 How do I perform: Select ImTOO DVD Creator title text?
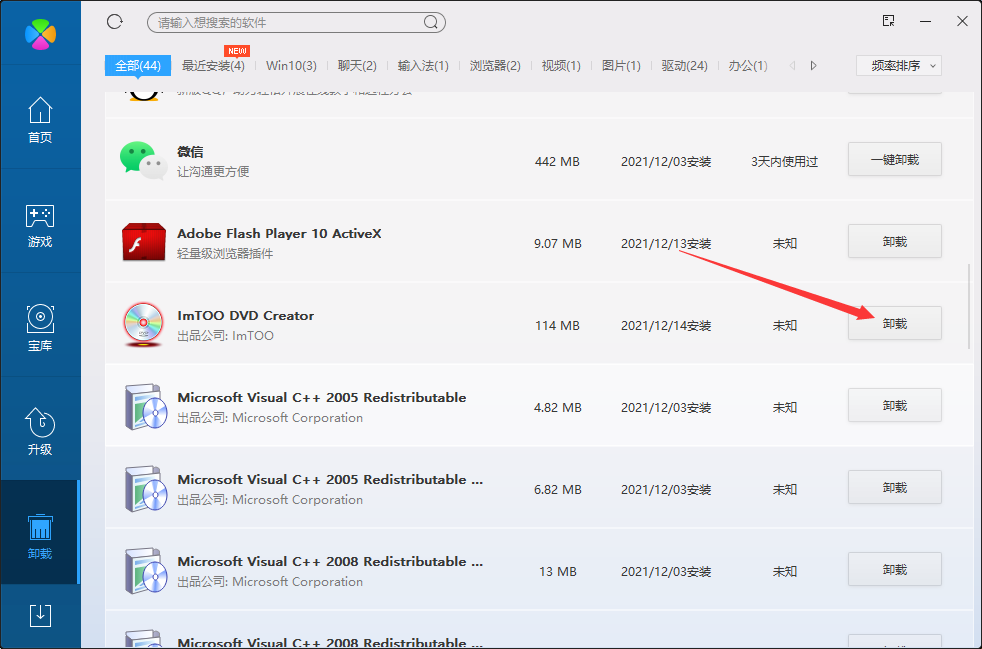click(x=246, y=316)
